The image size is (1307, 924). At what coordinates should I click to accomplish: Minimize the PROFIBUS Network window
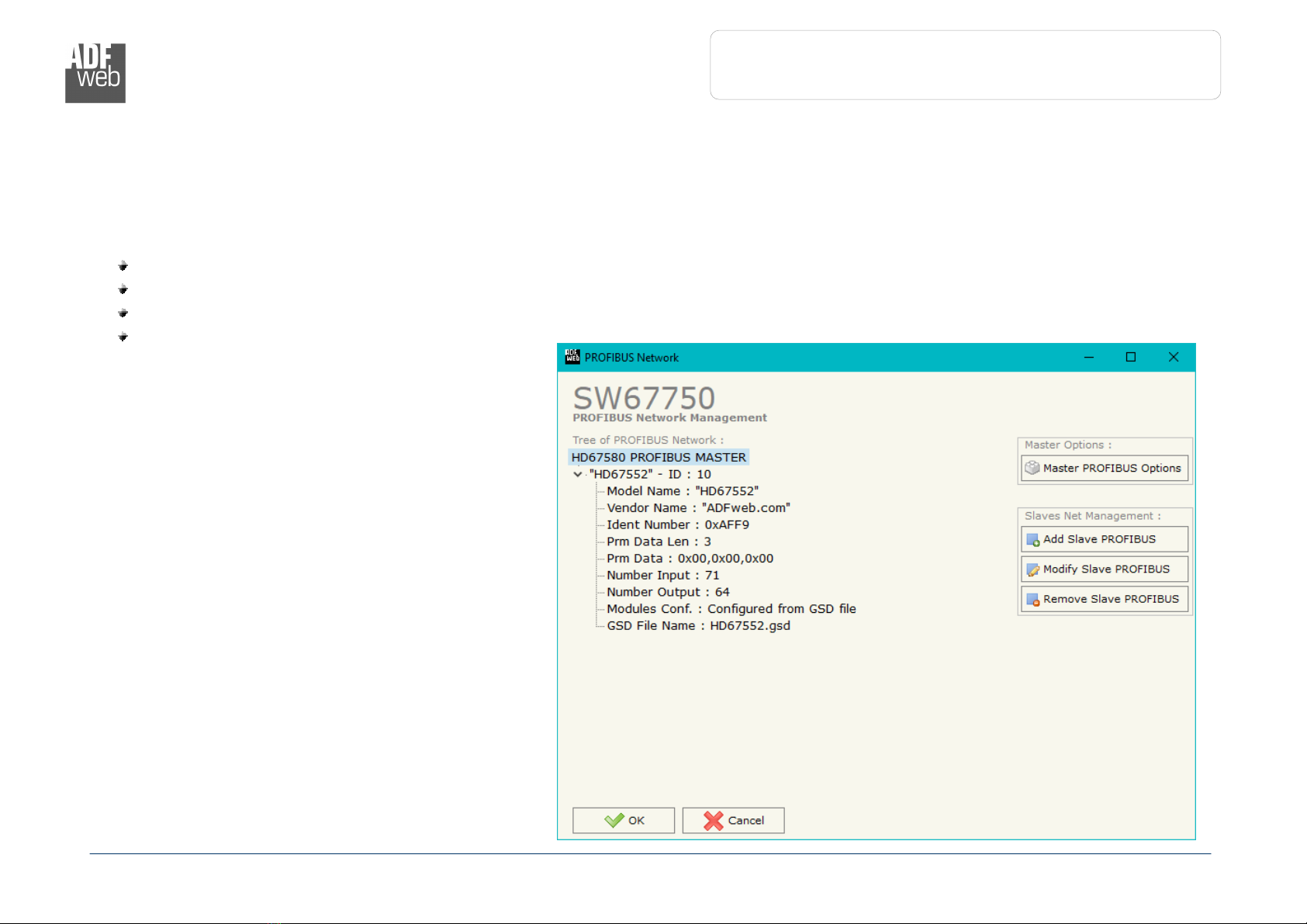(1089, 357)
